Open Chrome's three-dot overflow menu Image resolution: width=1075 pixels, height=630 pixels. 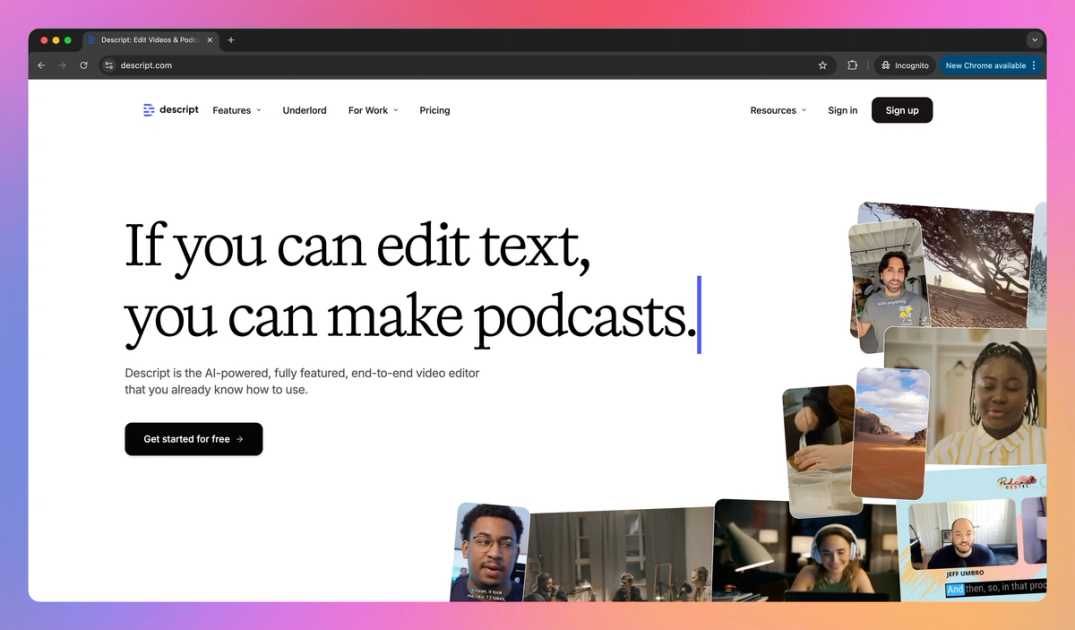pos(1035,64)
